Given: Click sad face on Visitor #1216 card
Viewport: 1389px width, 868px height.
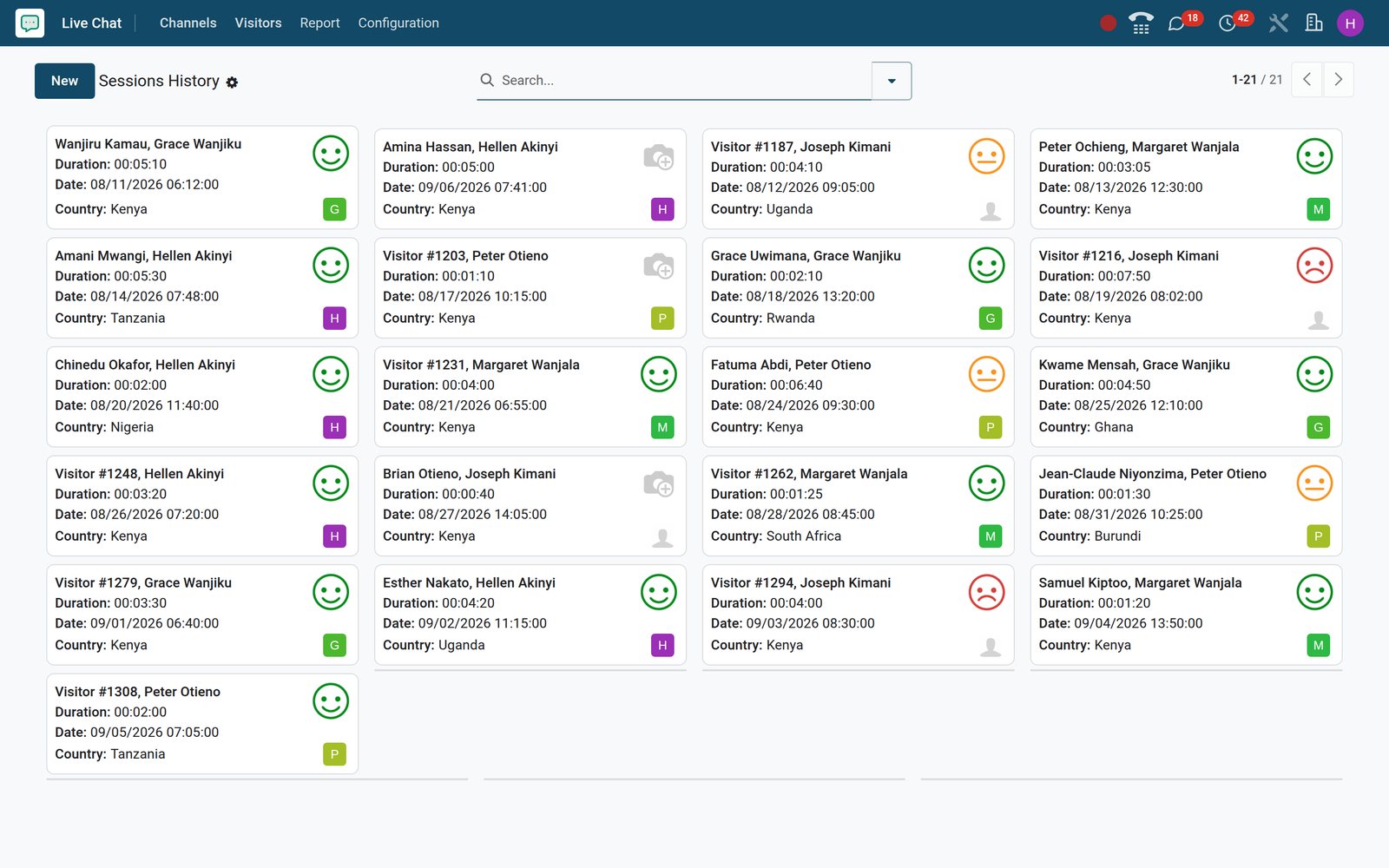Looking at the screenshot, I should [1314, 266].
